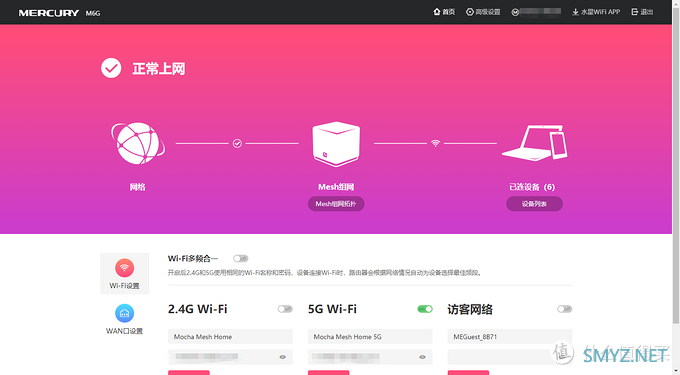
Task: Click the MERCURY M6G logo
Action: coord(59,13)
